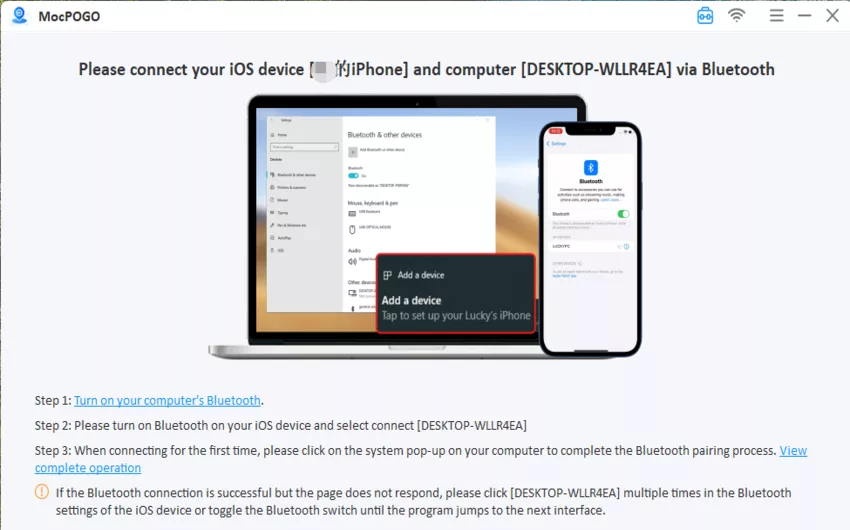The image size is (850, 530).
Task: Toggle the Bluetooth switch in laptop settings
Action: (353, 175)
